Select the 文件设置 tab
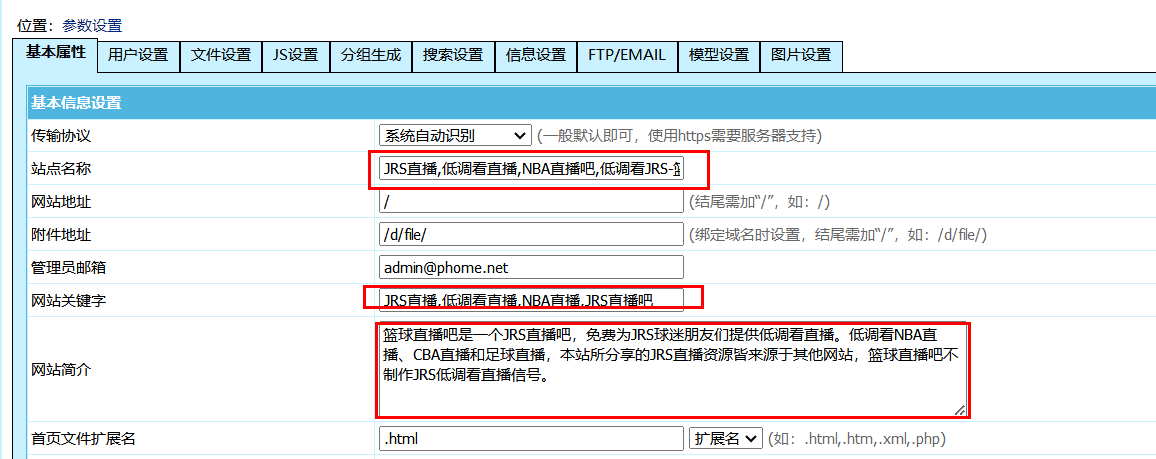This screenshot has height=459, width=1156. coord(221,56)
